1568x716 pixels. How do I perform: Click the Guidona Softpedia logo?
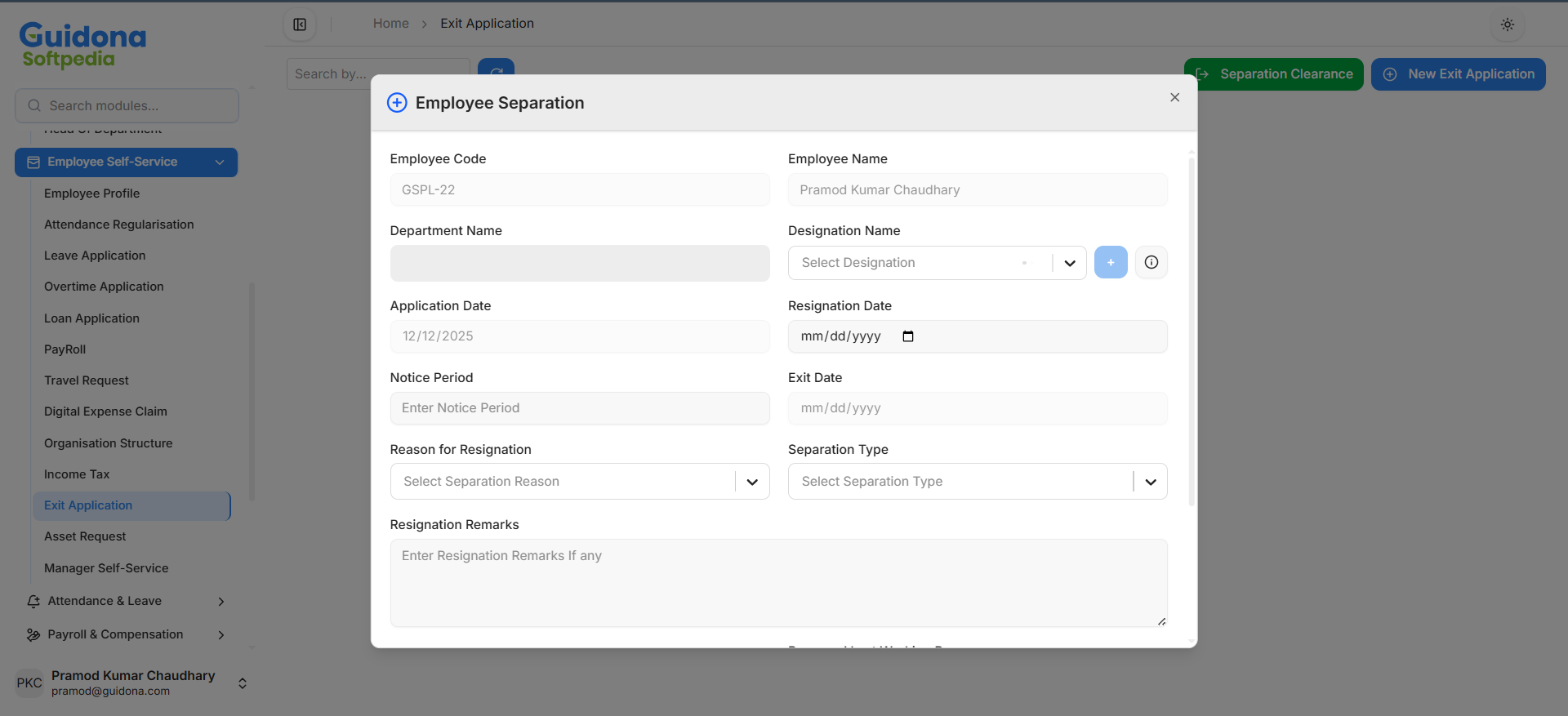[82, 44]
